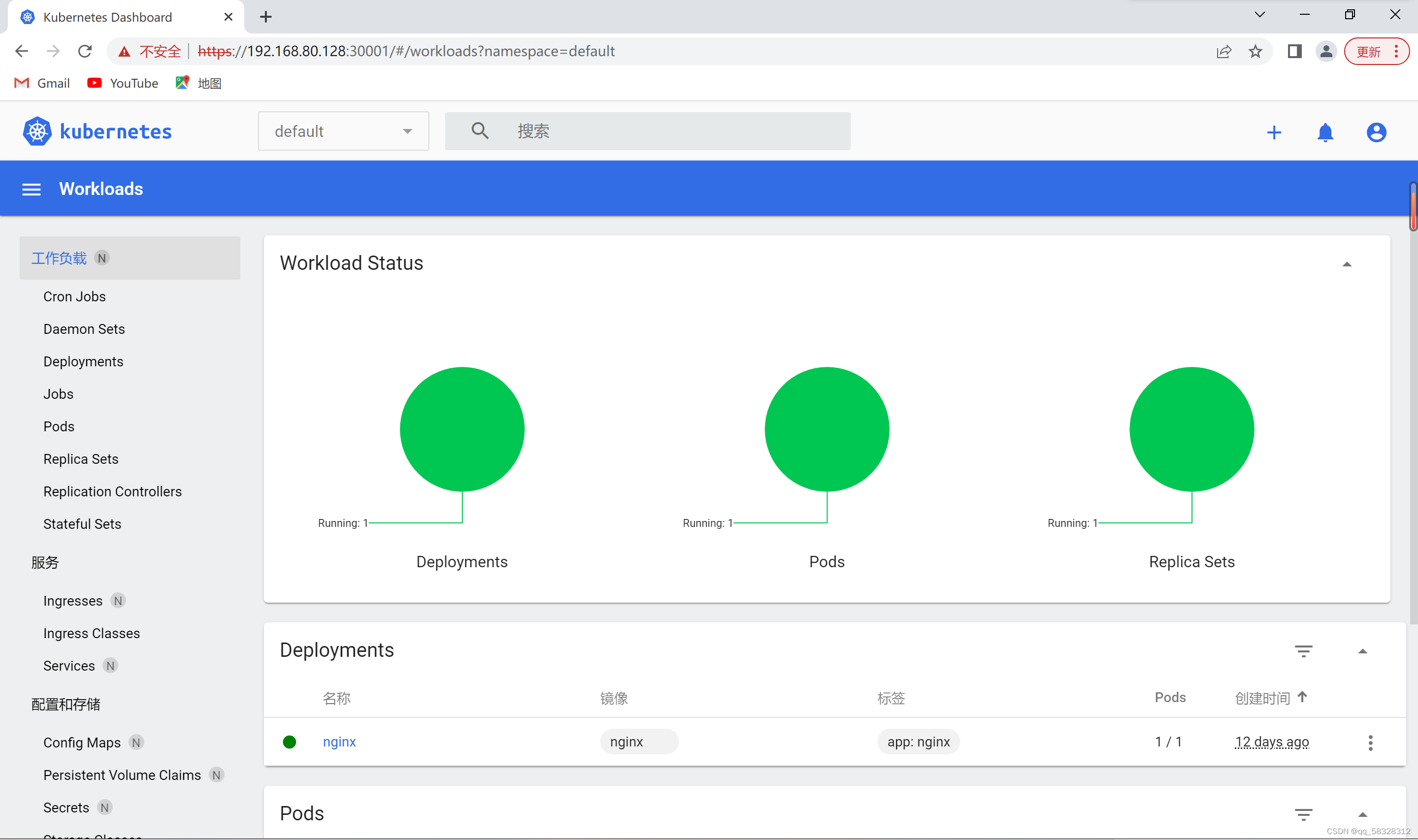Screen dimensions: 1418x840
Task: Open the notifications bell
Action: coord(1324,132)
